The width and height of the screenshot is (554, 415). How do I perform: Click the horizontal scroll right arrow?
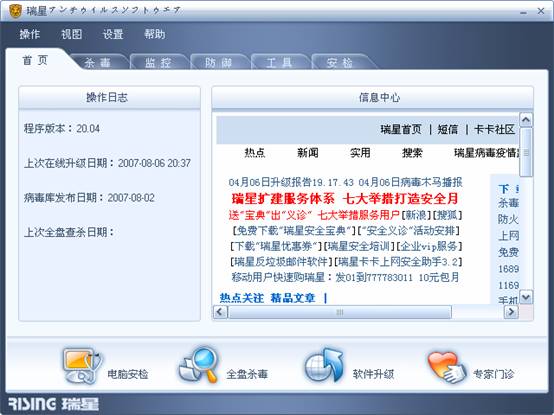[x=511, y=312]
